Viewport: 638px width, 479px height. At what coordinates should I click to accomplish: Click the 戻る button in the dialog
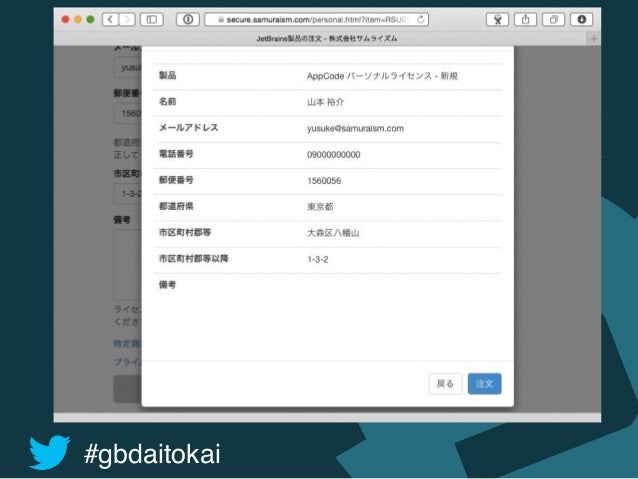pyautogui.click(x=445, y=383)
